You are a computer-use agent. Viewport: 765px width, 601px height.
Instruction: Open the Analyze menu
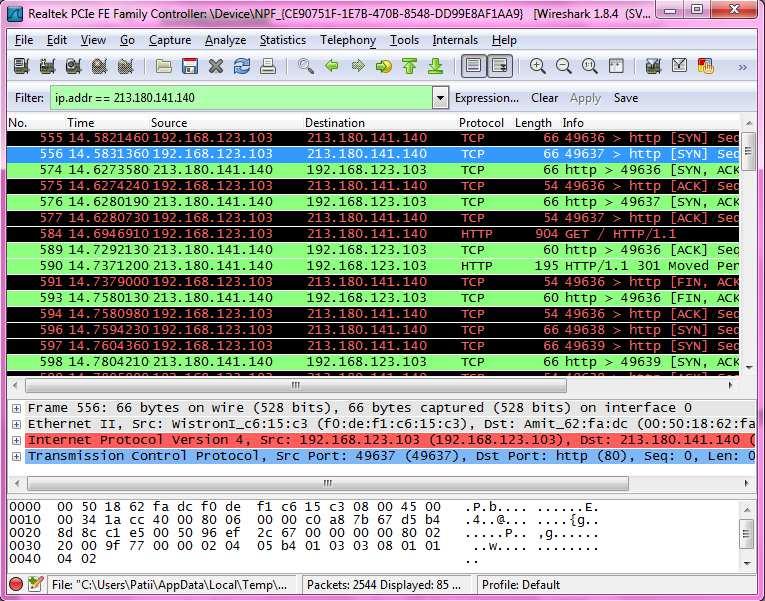pyautogui.click(x=225, y=40)
